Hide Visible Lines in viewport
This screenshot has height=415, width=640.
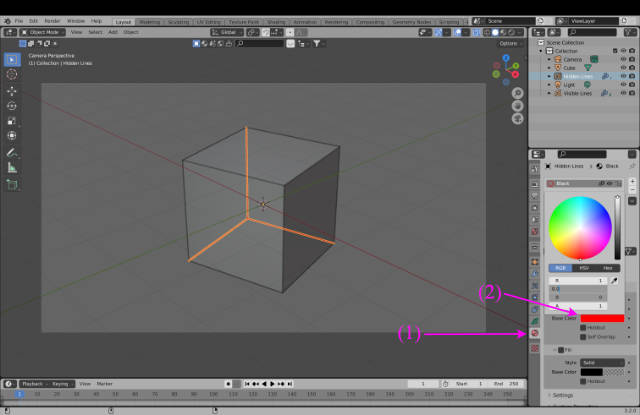(623, 93)
